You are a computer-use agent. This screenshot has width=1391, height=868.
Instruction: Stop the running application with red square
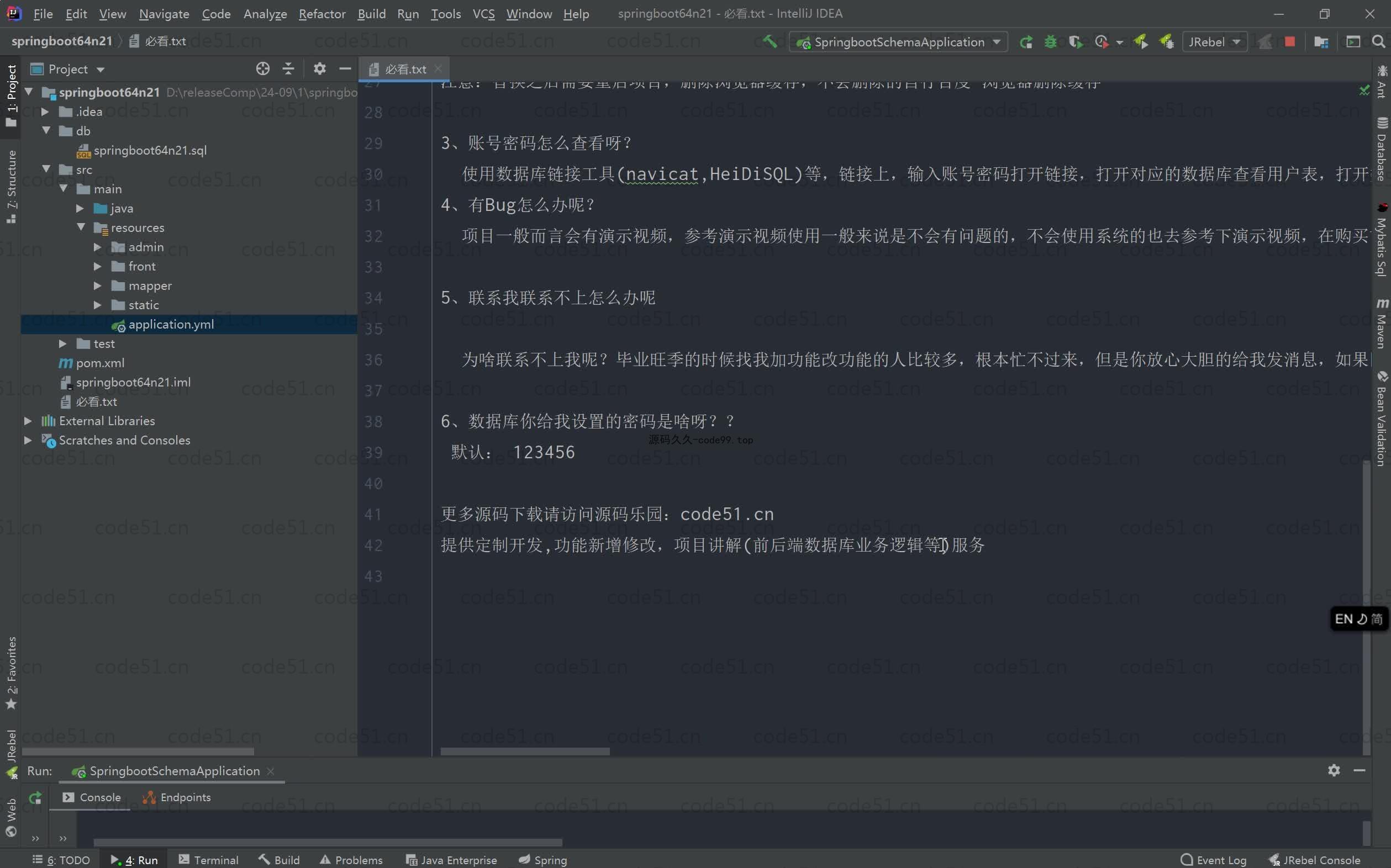pyautogui.click(x=1290, y=42)
